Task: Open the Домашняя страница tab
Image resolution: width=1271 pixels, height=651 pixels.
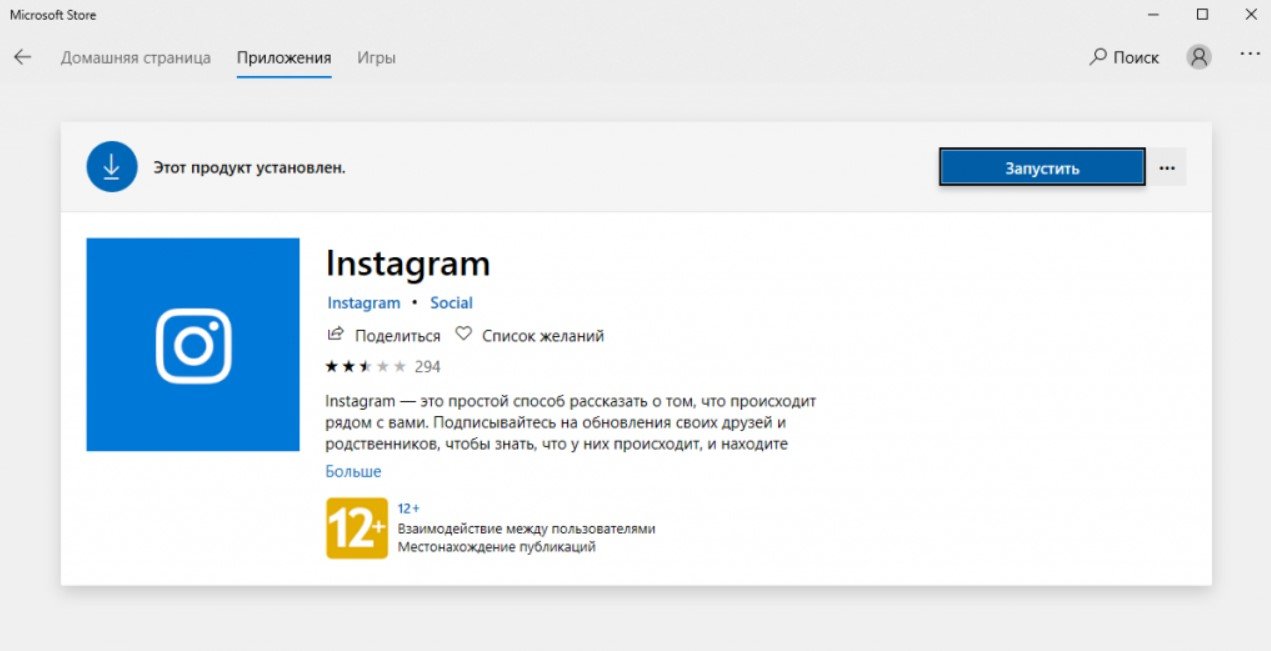Action: [x=135, y=58]
